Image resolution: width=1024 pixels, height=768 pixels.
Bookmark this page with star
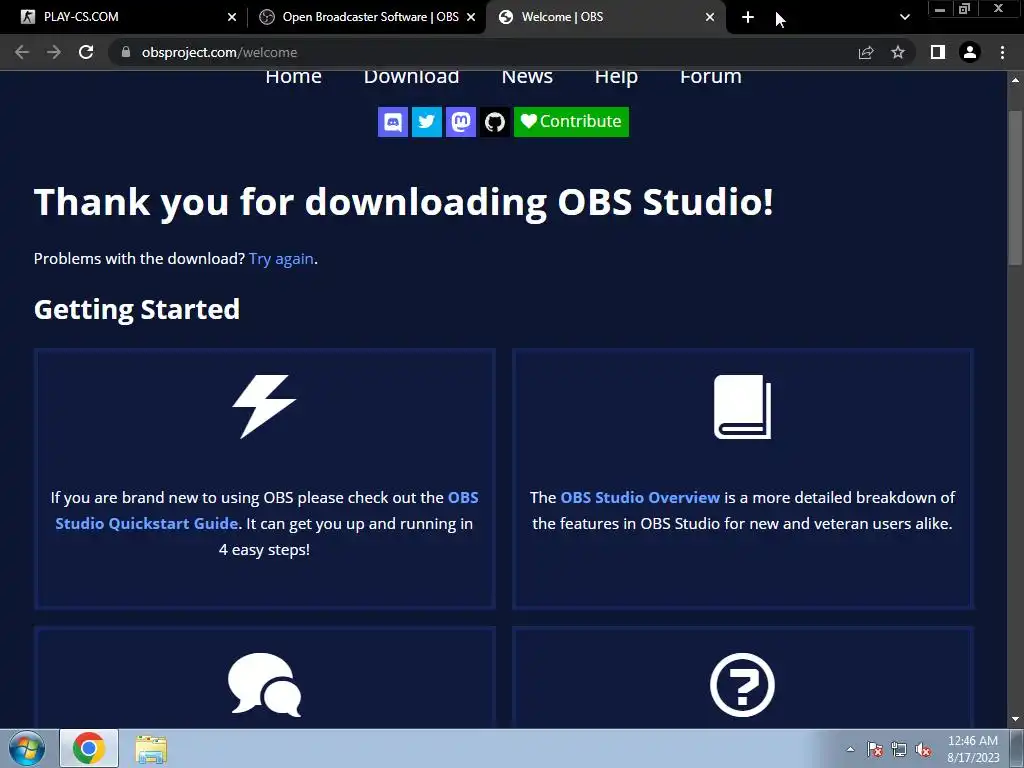pyautogui.click(x=898, y=52)
